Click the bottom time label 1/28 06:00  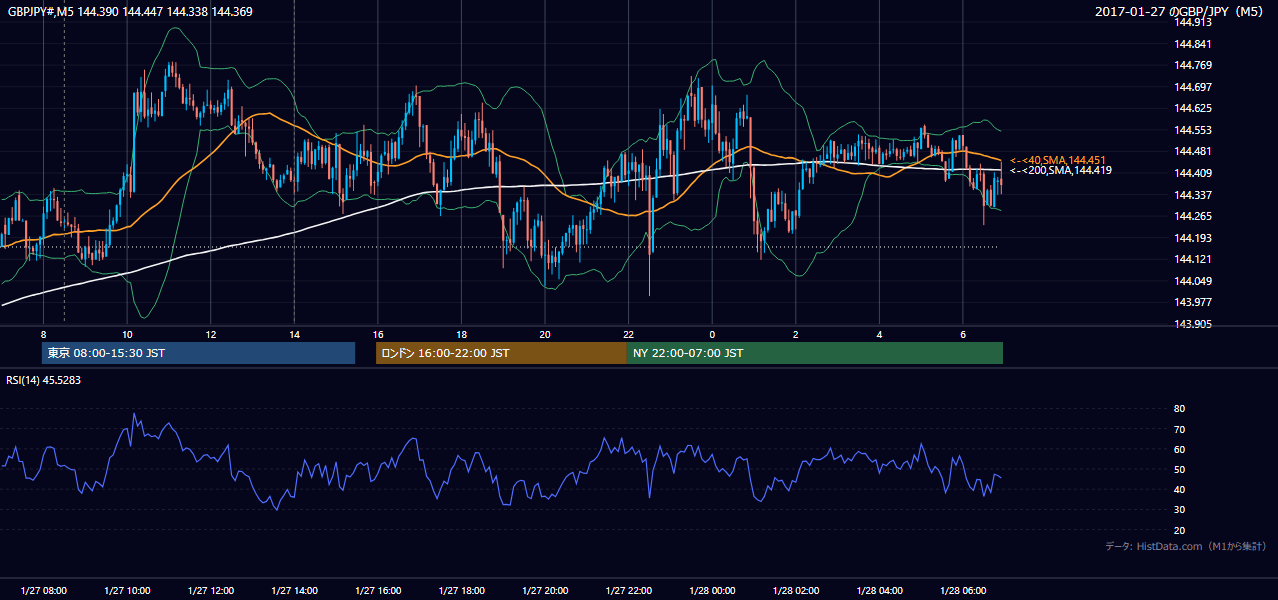pos(962,591)
